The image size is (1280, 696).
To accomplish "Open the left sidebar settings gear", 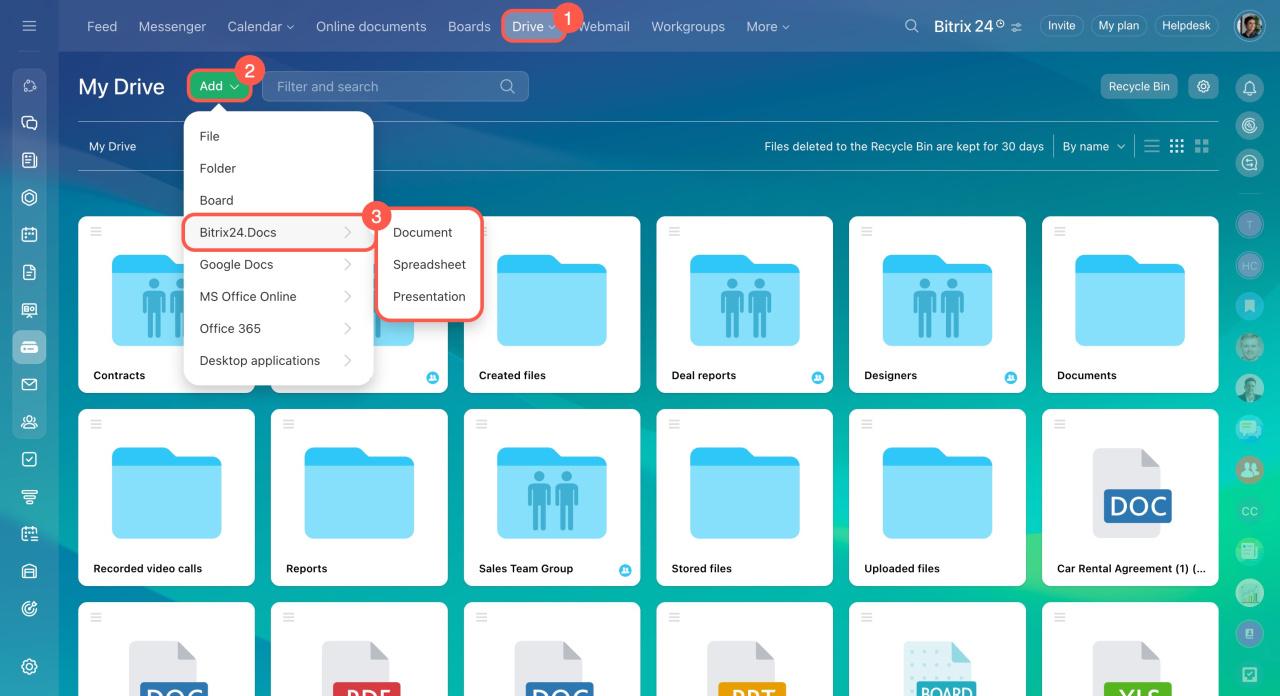I will (29, 666).
